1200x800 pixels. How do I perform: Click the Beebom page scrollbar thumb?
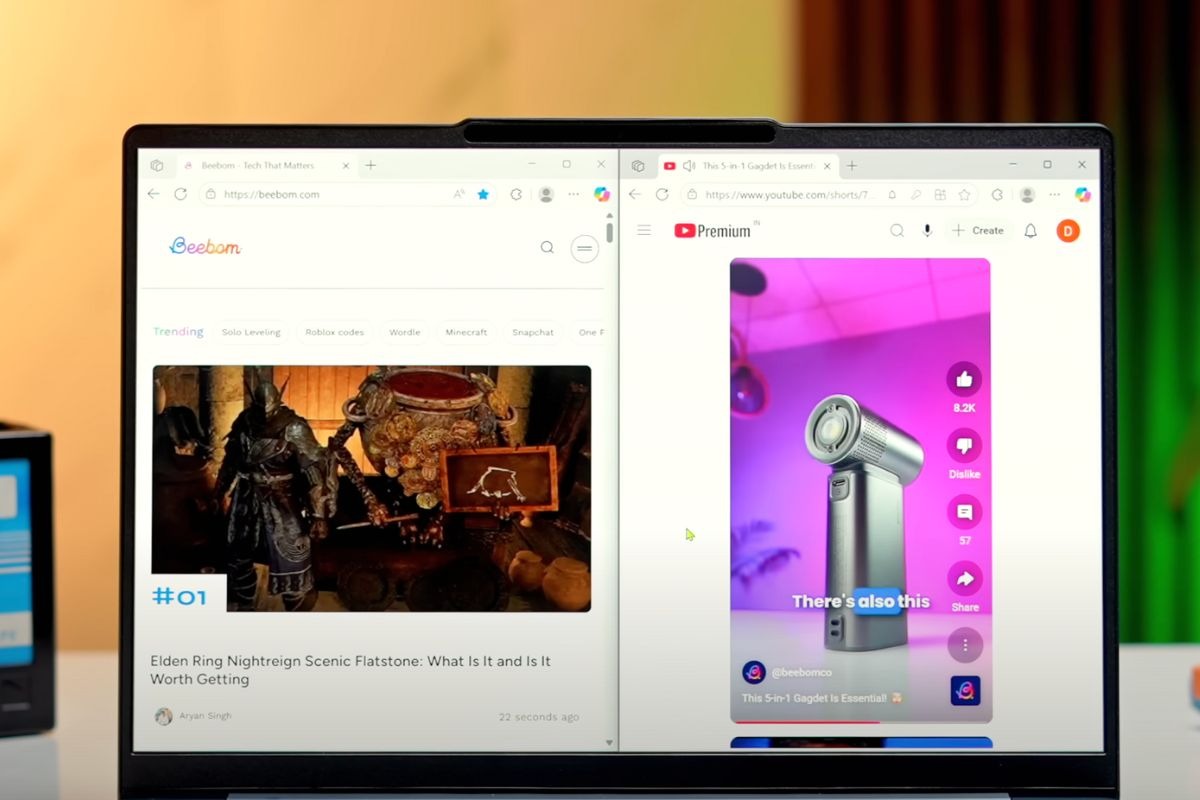(x=610, y=231)
